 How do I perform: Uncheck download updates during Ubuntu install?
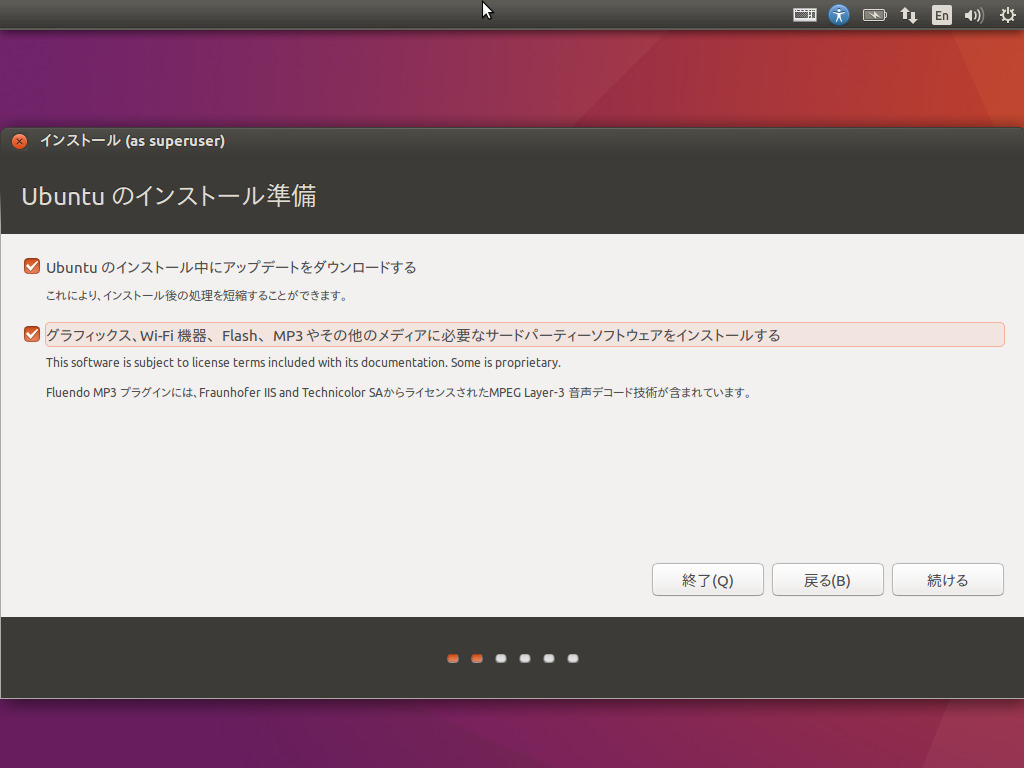[32, 266]
